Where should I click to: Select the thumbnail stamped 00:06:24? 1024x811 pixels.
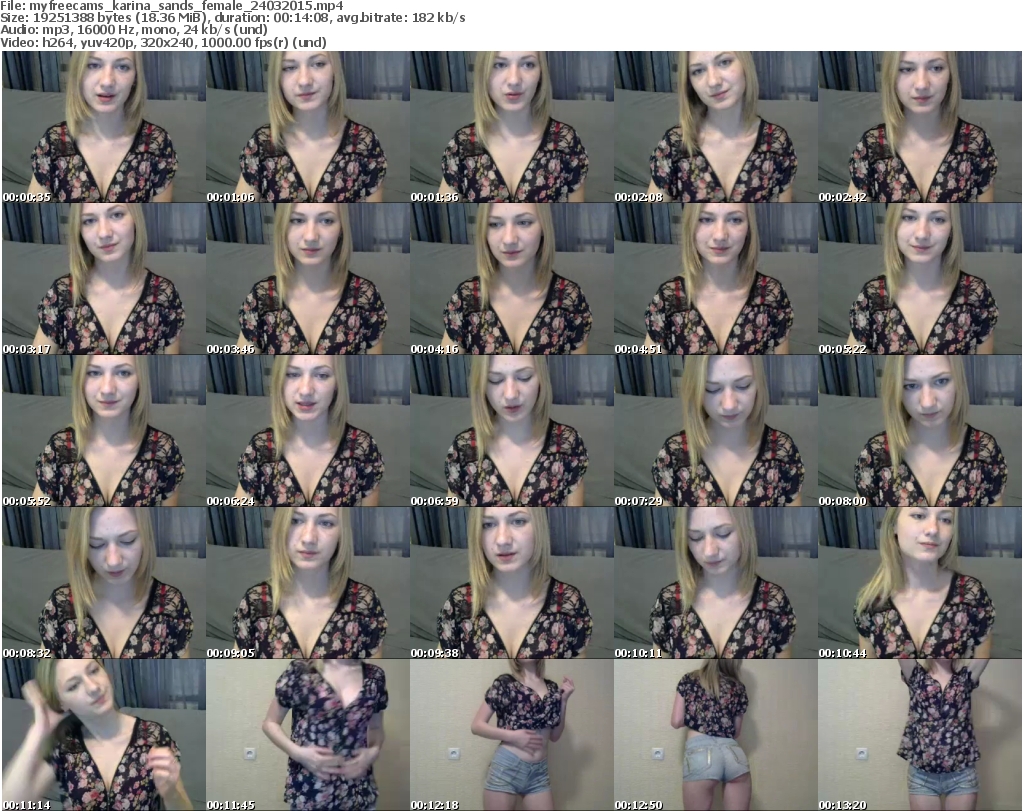tap(308, 431)
